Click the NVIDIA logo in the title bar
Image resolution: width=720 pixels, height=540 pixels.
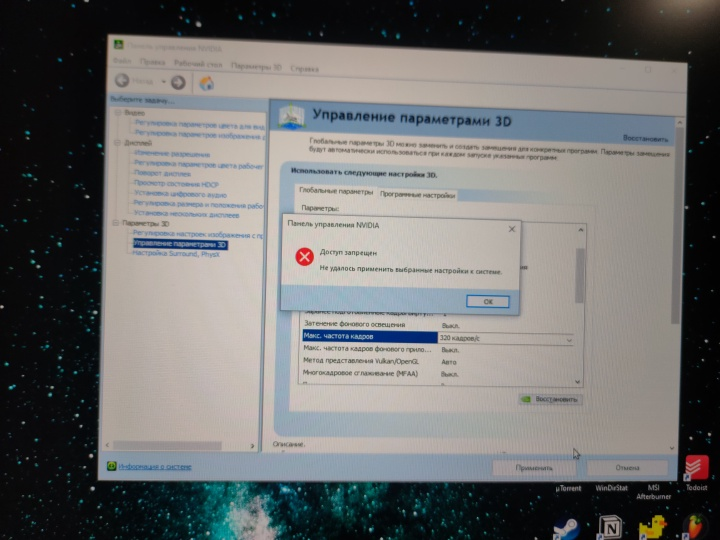pos(118,45)
